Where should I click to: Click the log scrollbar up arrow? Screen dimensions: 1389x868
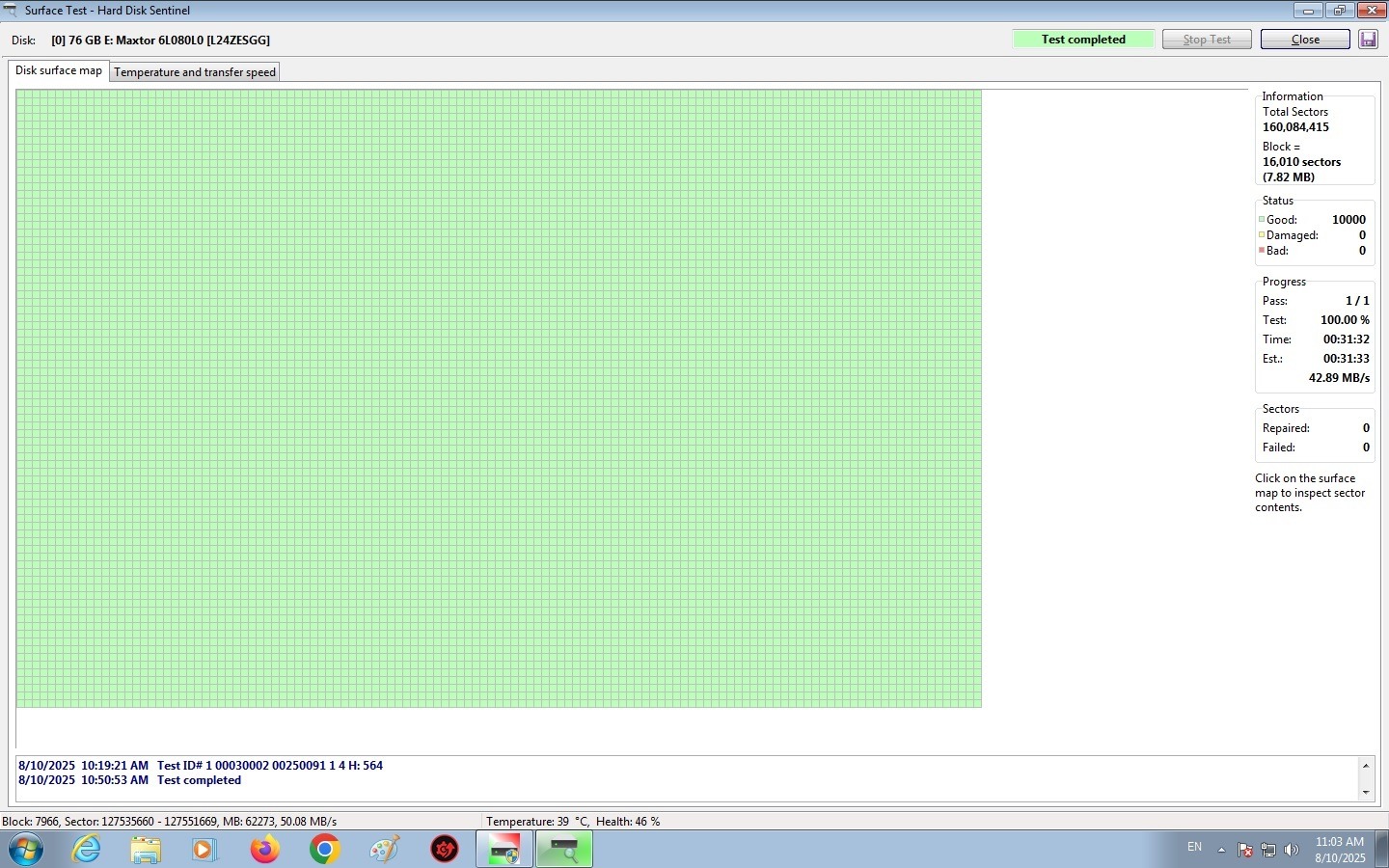pos(1366,766)
